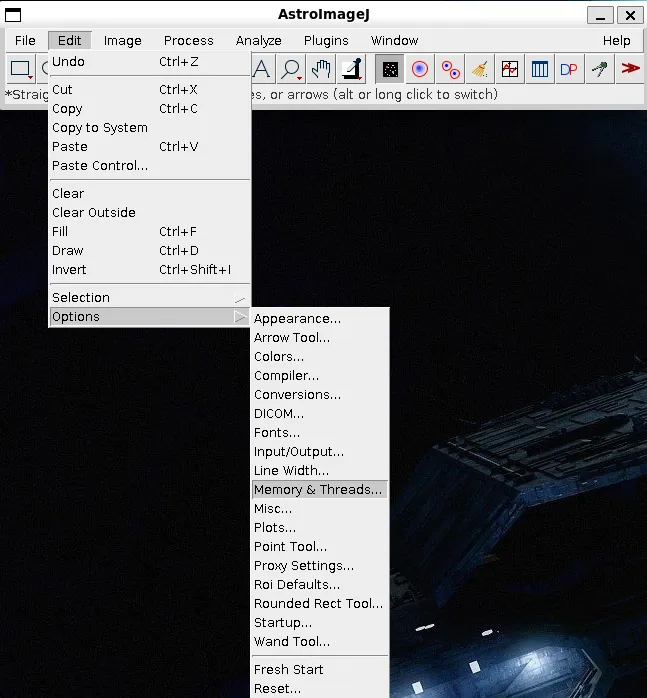Open the DP data processor icon
647x698 pixels.
click(x=569, y=69)
